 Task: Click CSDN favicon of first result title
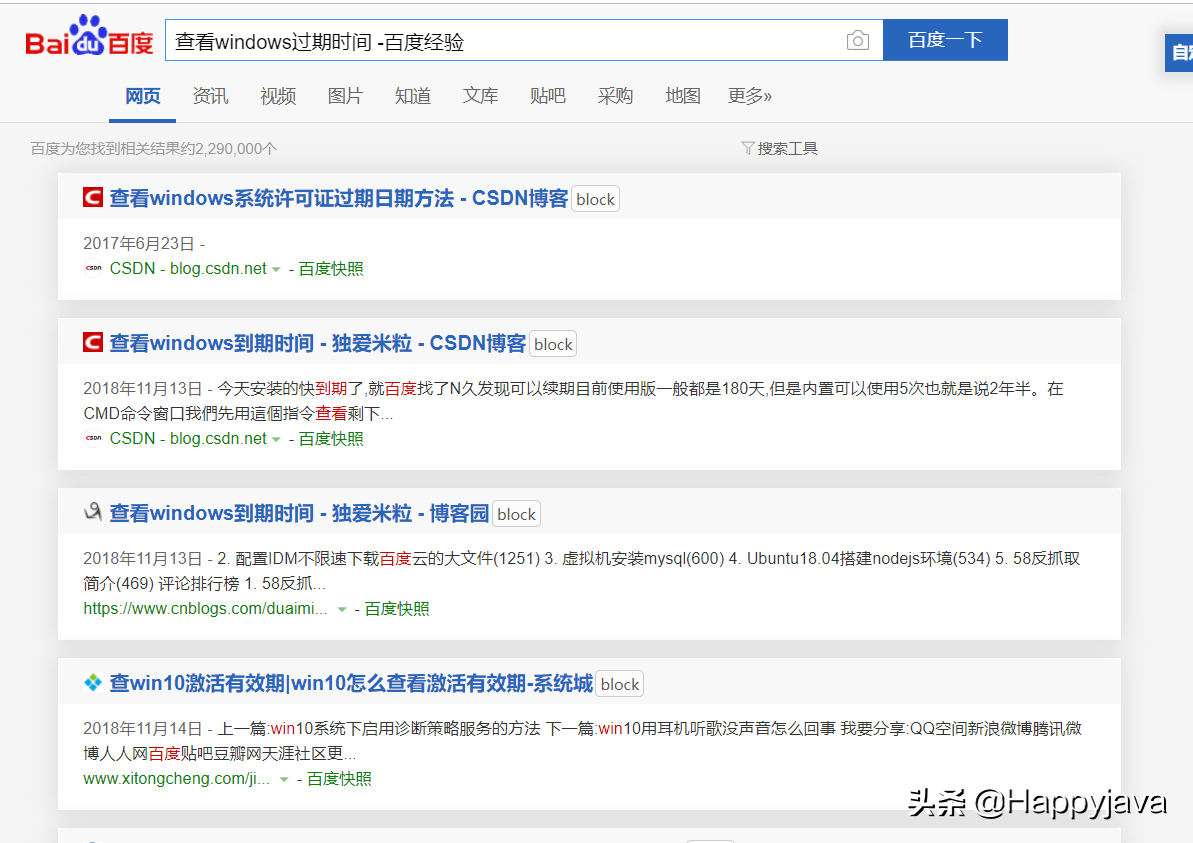[x=93, y=198]
